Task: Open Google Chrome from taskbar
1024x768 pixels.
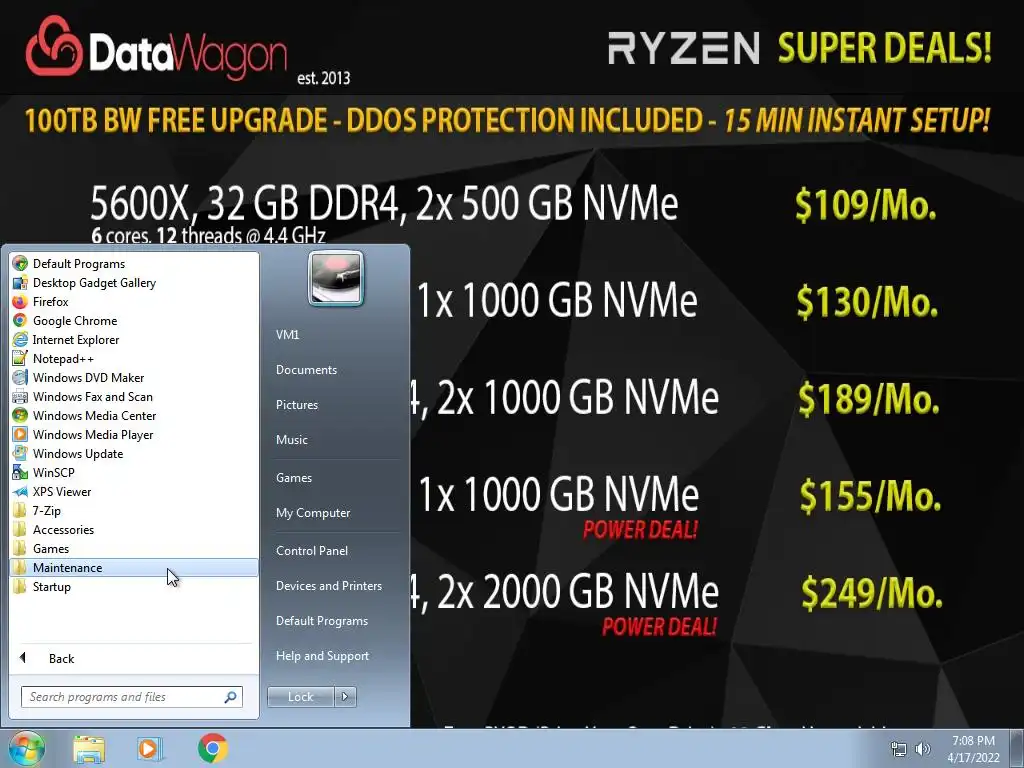Action: click(x=213, y=748)
